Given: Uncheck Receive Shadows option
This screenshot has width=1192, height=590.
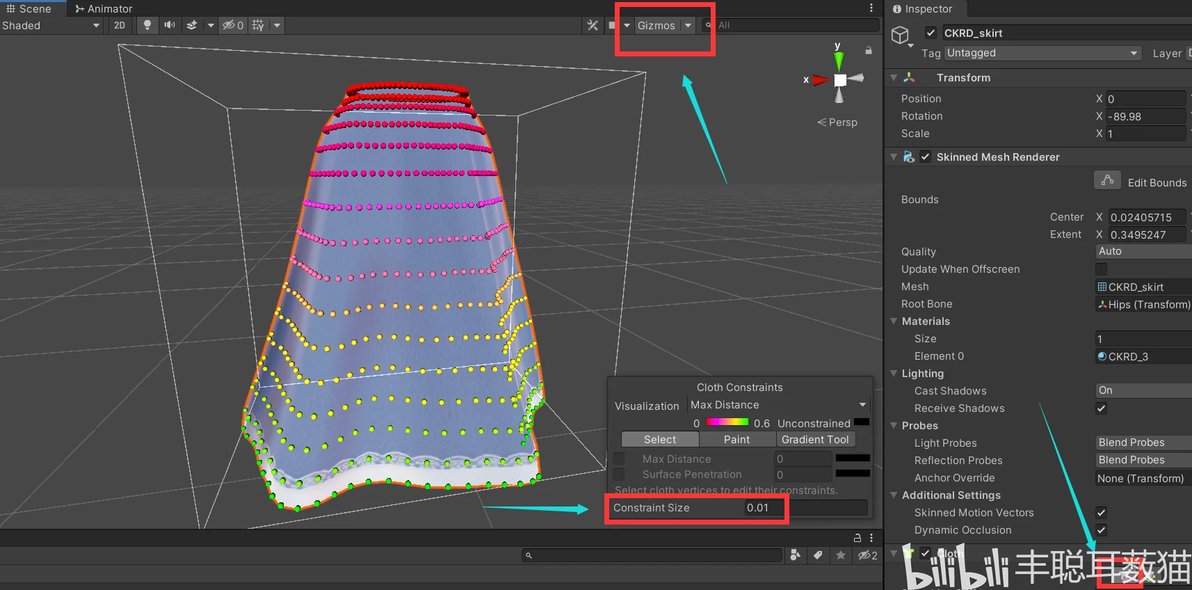Looking at the screenshot, I should [1101, 408].
